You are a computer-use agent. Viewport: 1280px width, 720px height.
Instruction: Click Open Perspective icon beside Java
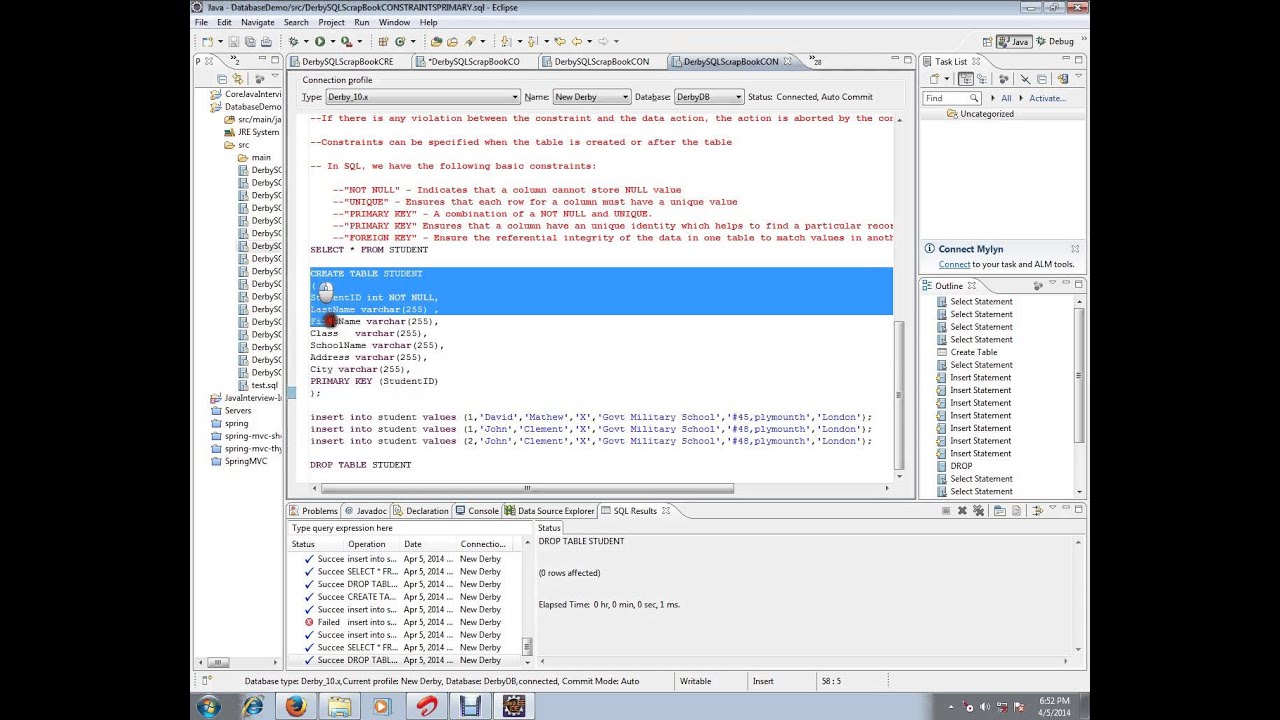pyautogui.click(x=988, y=42)
